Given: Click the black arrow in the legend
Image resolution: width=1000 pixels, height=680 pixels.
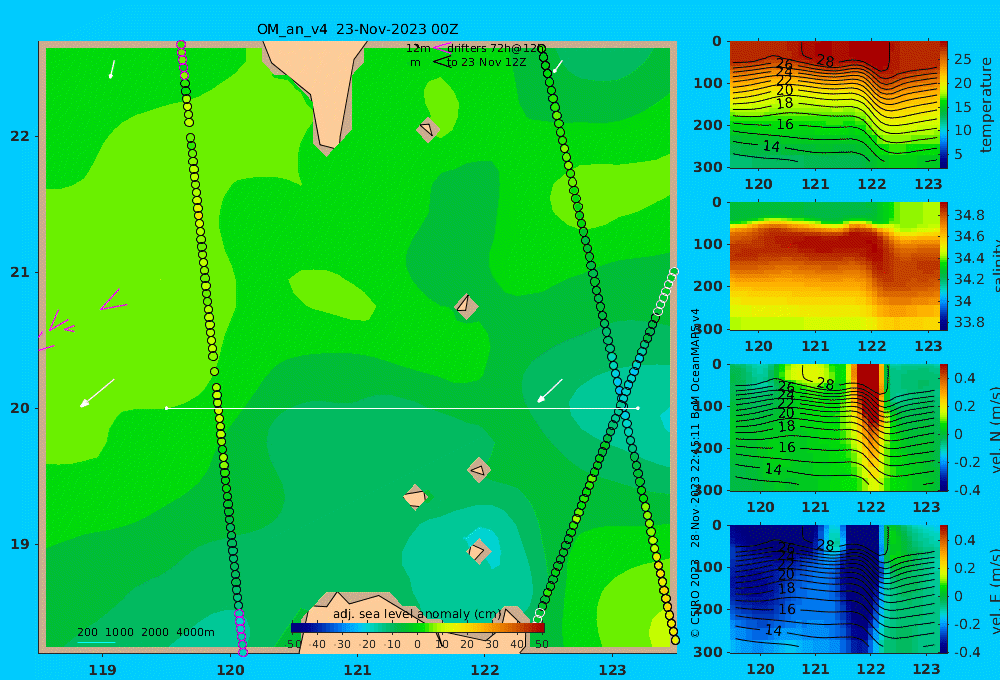Looking at the screenshot, I should tap(441, 62).
